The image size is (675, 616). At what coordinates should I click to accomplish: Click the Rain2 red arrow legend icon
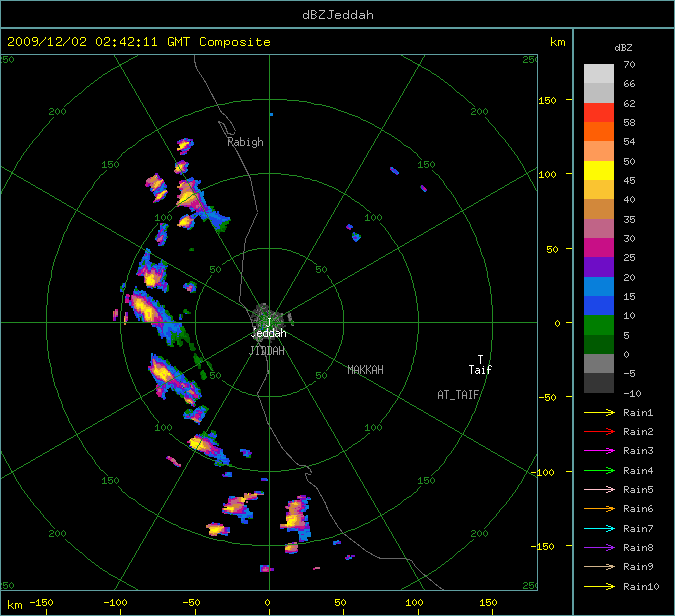click(x=599, y=431)
